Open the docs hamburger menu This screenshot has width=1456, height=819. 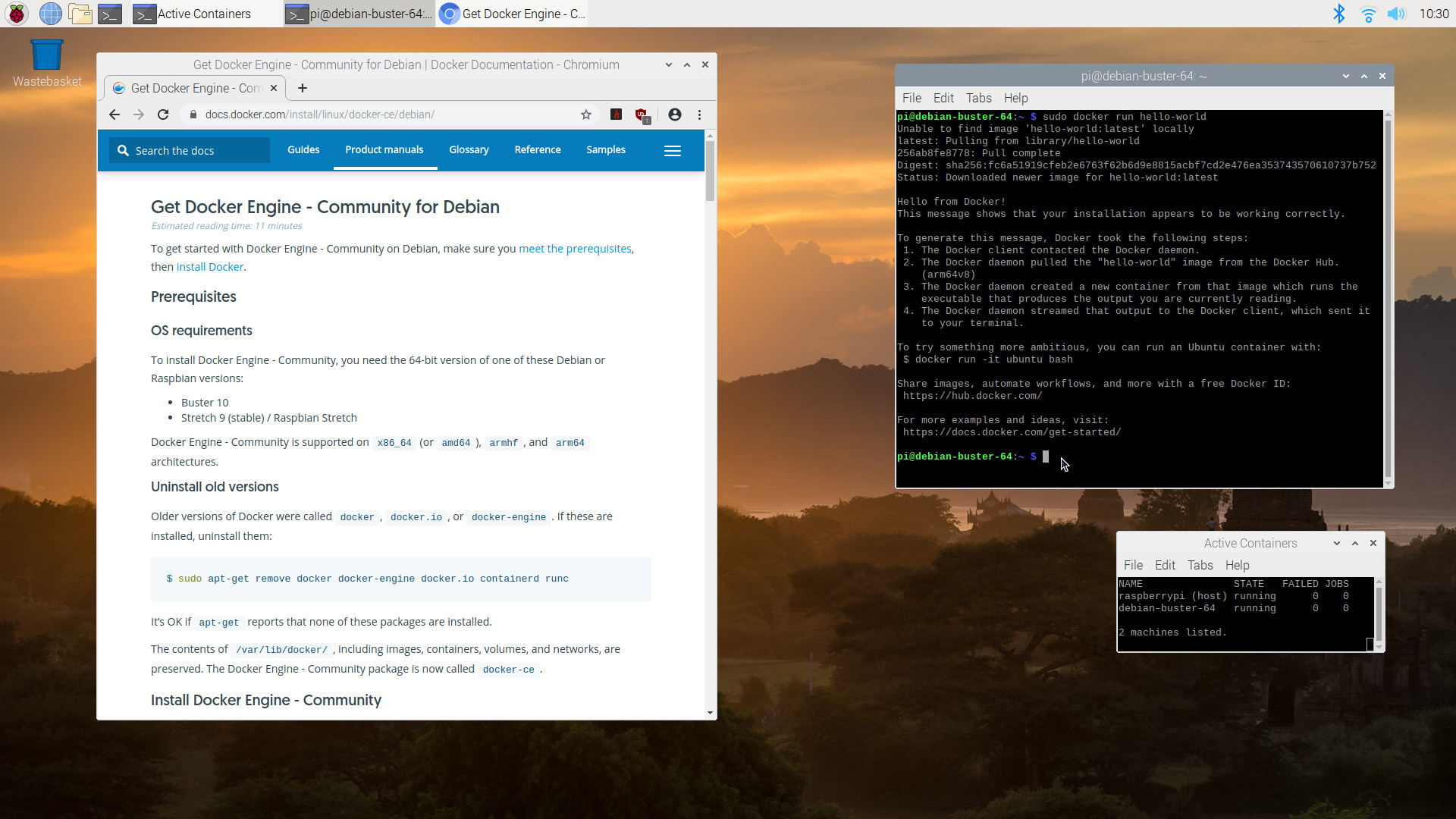[672, 150]
